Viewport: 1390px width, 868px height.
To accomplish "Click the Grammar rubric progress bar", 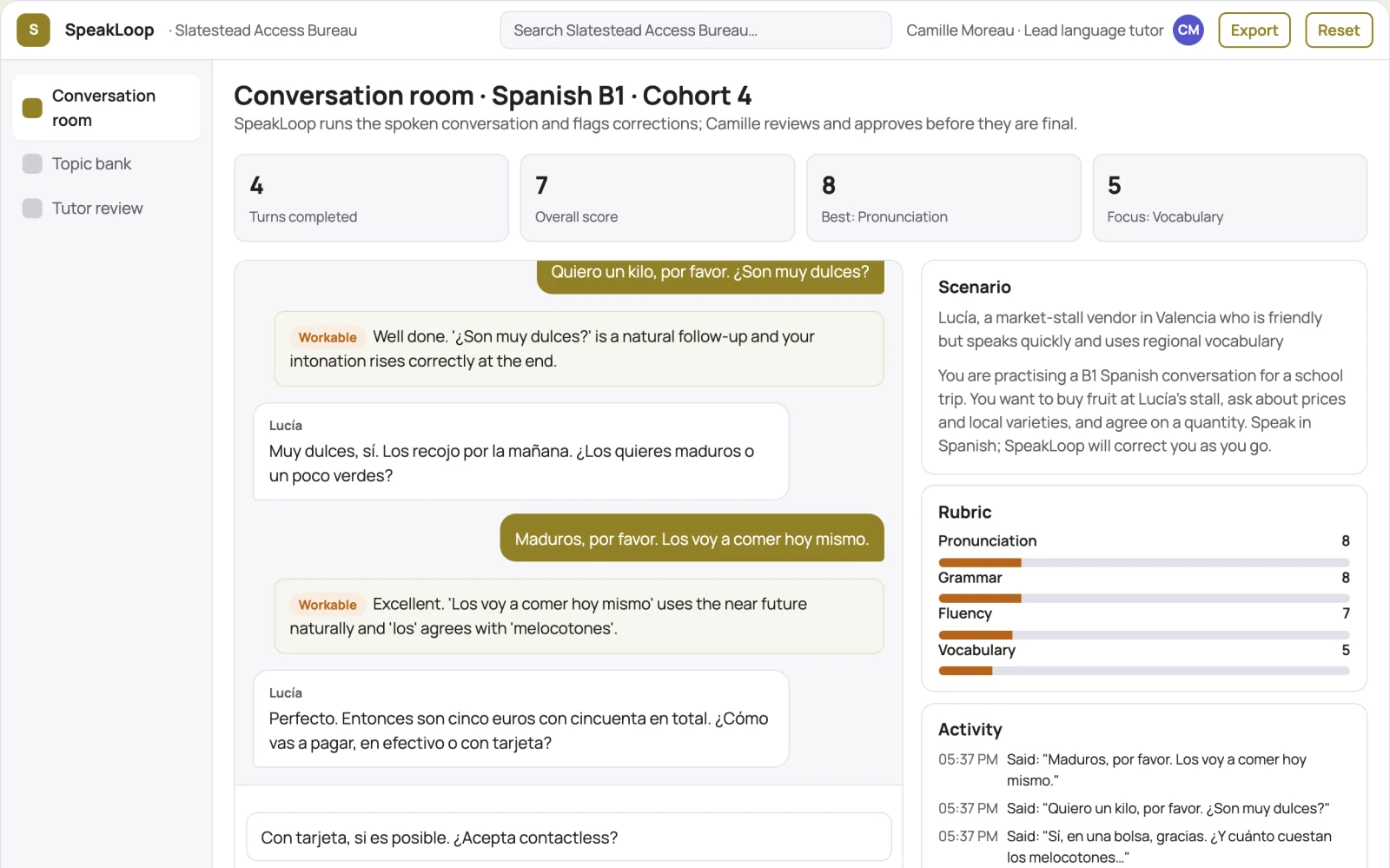I will [x=1144, y=599].
